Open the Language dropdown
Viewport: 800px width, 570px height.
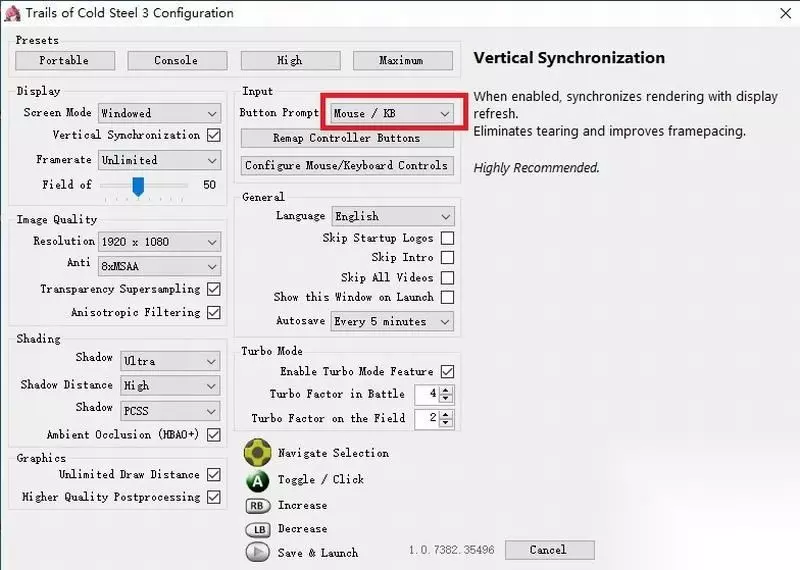click(x=393, y=216)
